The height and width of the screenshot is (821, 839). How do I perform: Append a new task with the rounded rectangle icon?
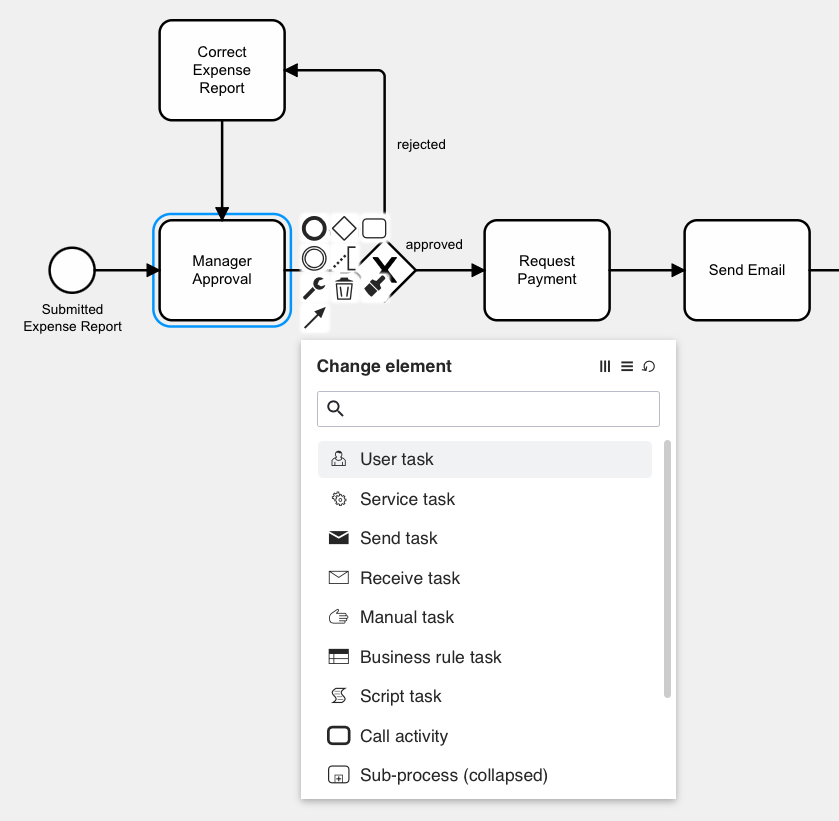pos(374,228)
